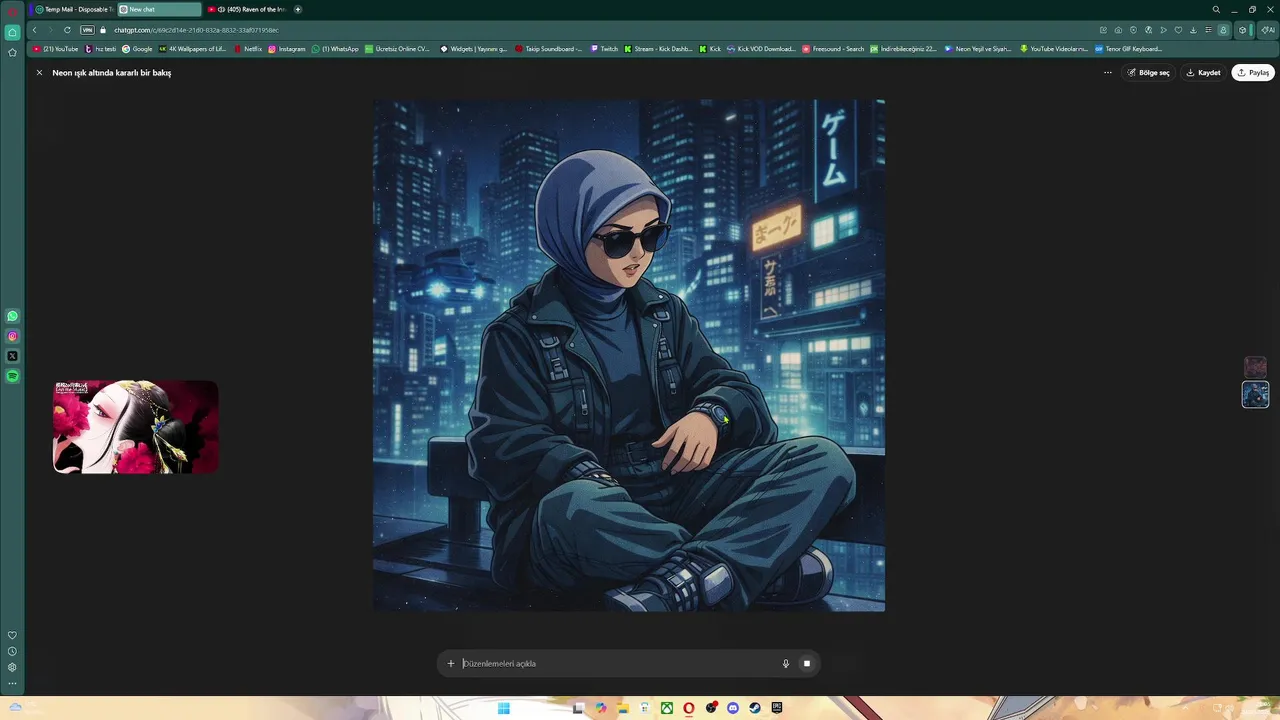Switch to the New chat tab
1280x720 pixels.
[158, 9]
